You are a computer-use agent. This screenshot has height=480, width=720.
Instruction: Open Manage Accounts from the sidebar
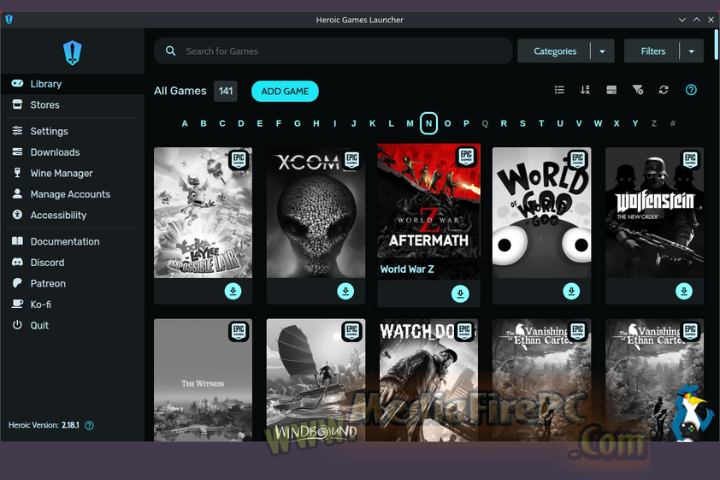(73, 194)
